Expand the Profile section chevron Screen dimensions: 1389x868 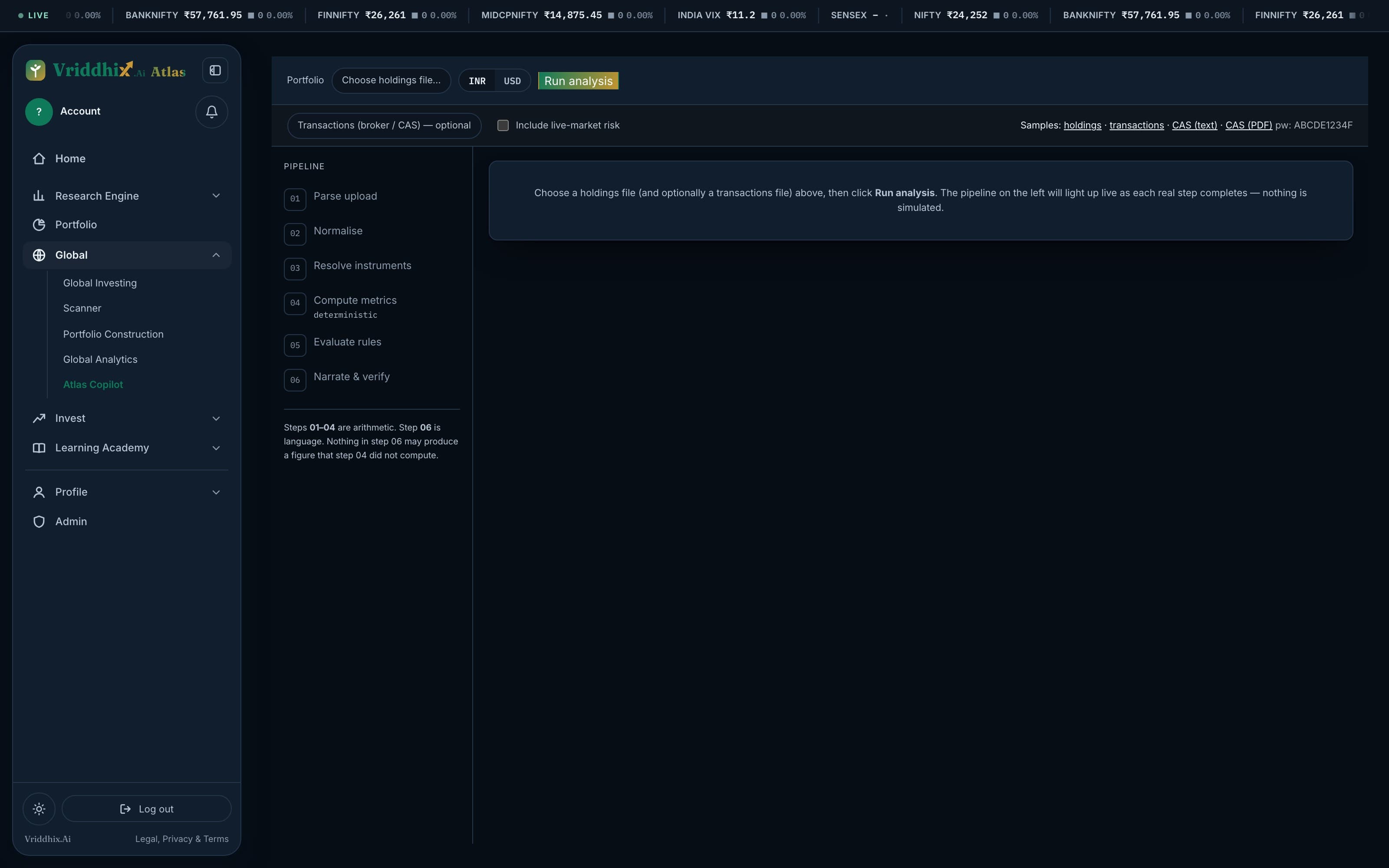[217, 492]
